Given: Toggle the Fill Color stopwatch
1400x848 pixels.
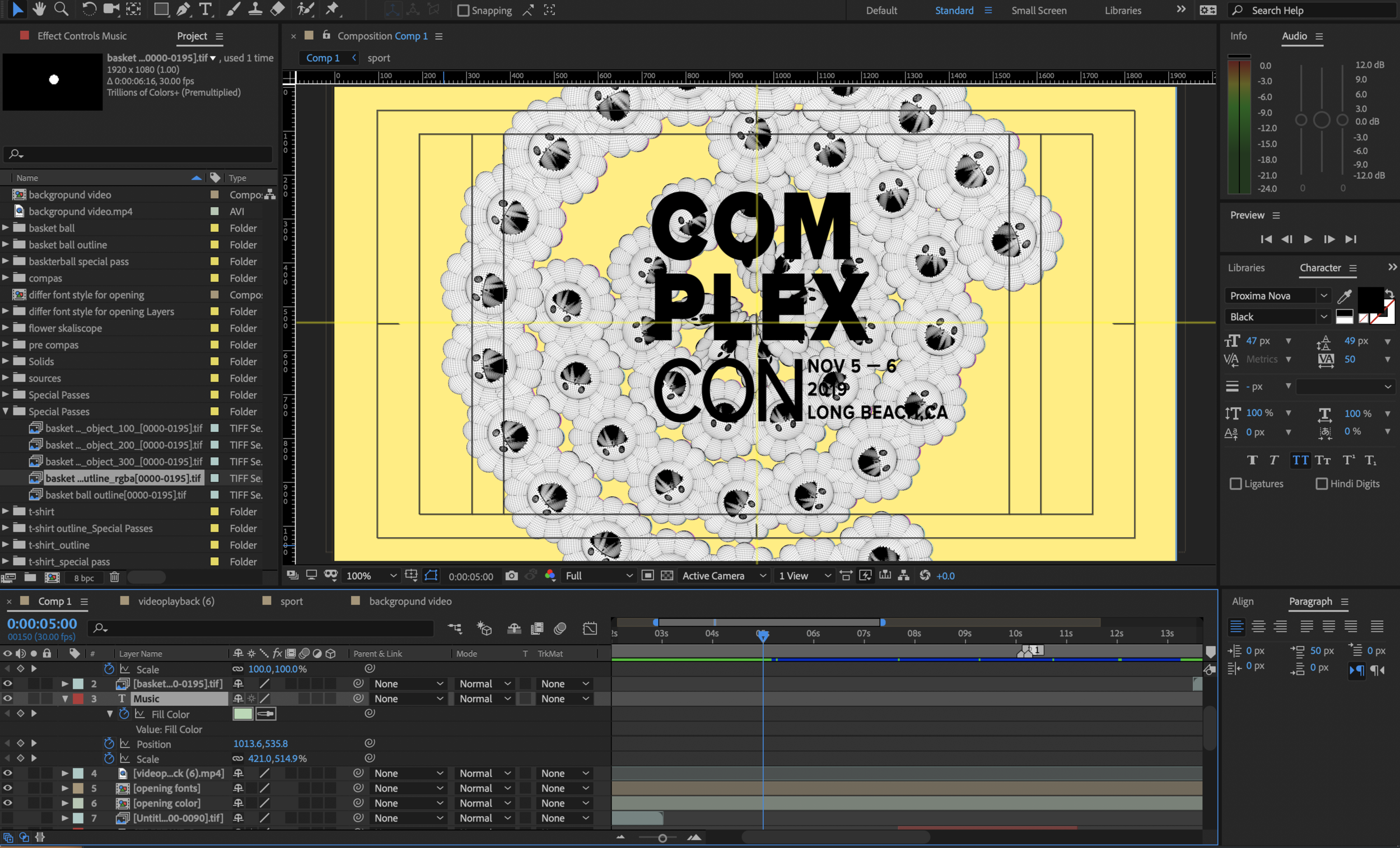Looking at the screenshot, I should [124, 714].
